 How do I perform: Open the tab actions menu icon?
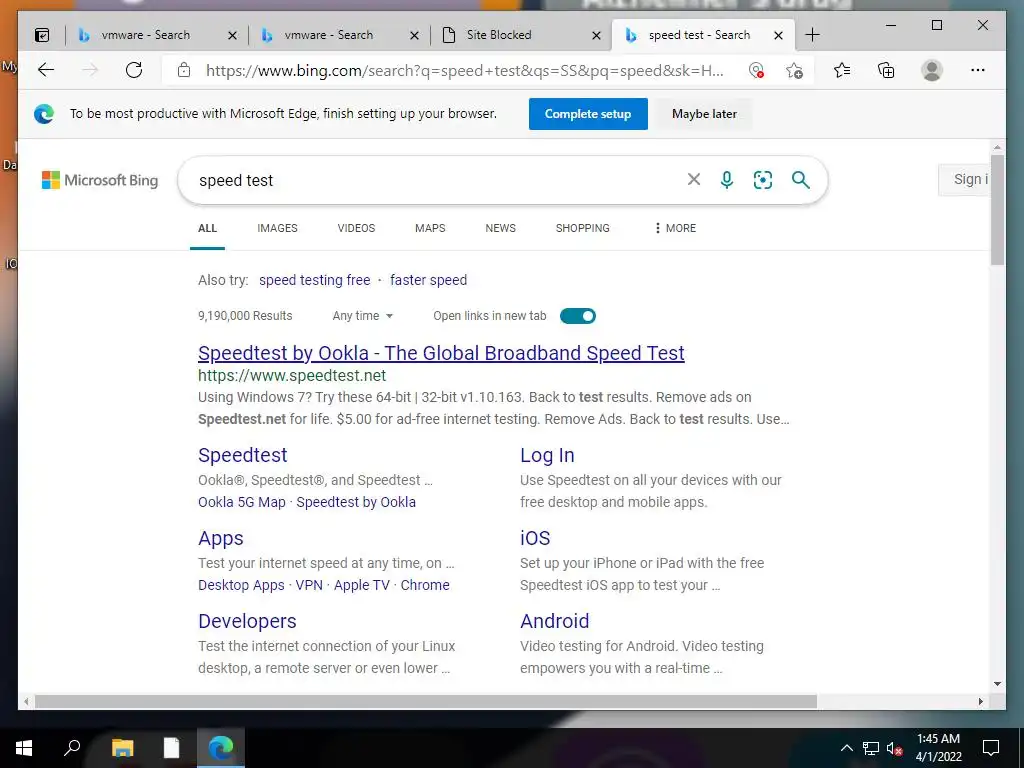click(42, 35)
